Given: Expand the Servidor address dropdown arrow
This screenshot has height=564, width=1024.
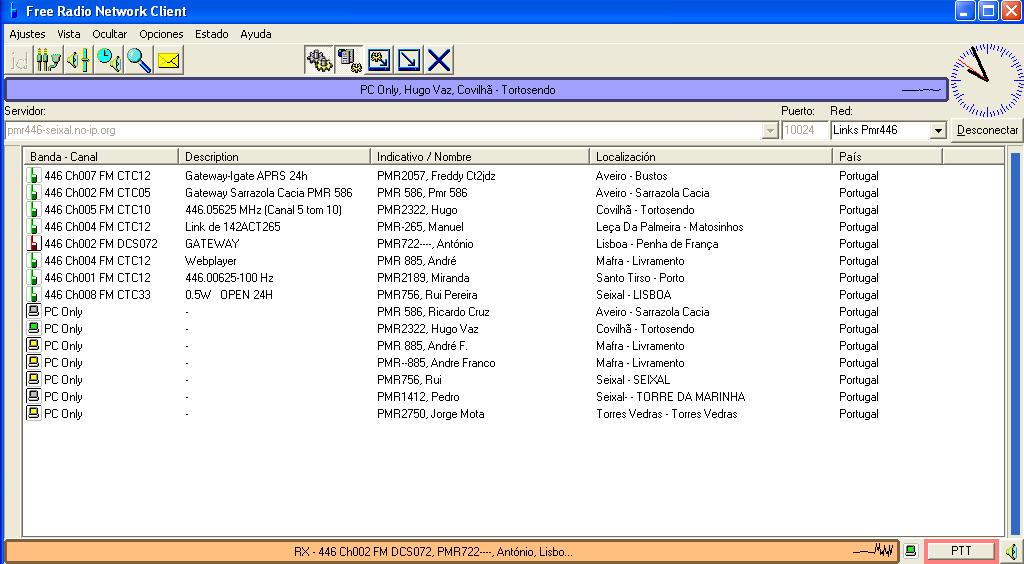Looking at the screenshot, I should (x=770, y=131).
